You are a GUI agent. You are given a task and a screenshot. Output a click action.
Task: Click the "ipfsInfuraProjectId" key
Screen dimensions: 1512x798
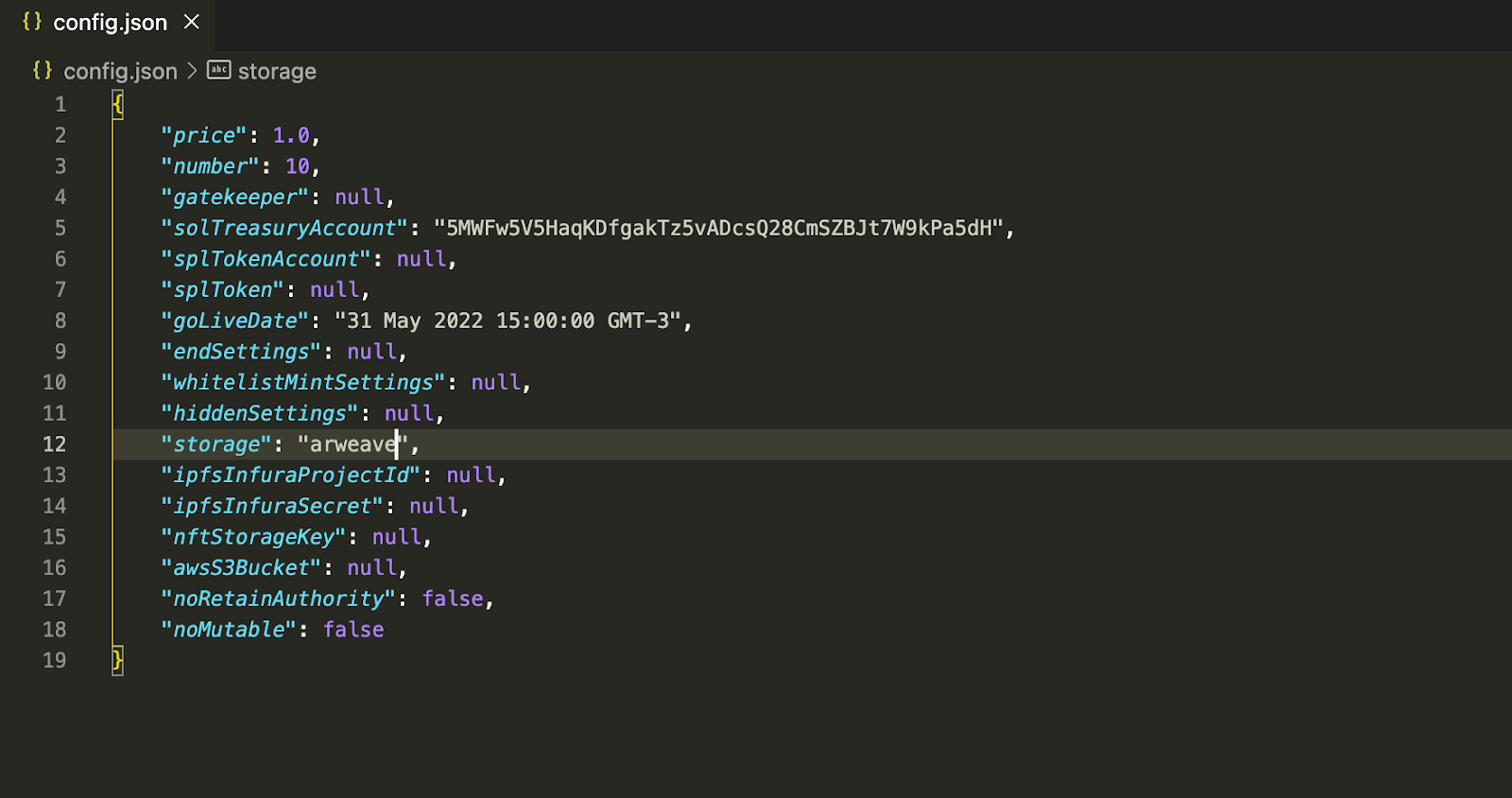point(290,476)
